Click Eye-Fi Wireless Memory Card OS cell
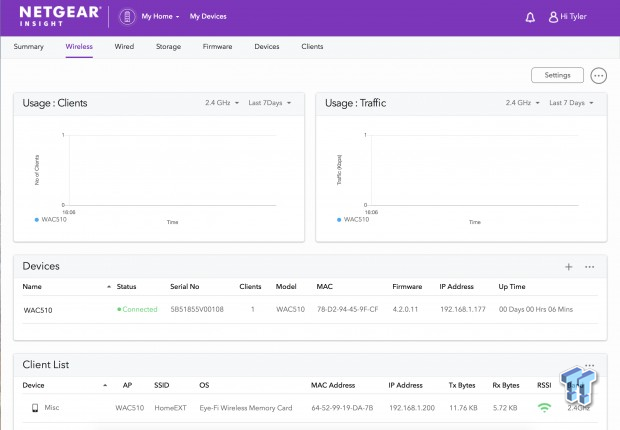Screen dimensions: 620x430 (246, 408)
